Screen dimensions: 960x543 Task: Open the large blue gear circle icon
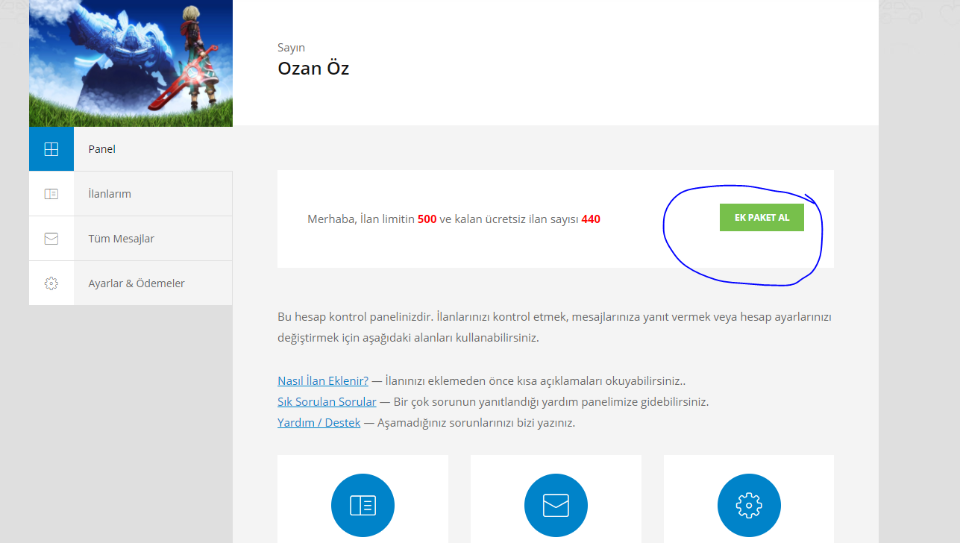click(x=748, y=505)
